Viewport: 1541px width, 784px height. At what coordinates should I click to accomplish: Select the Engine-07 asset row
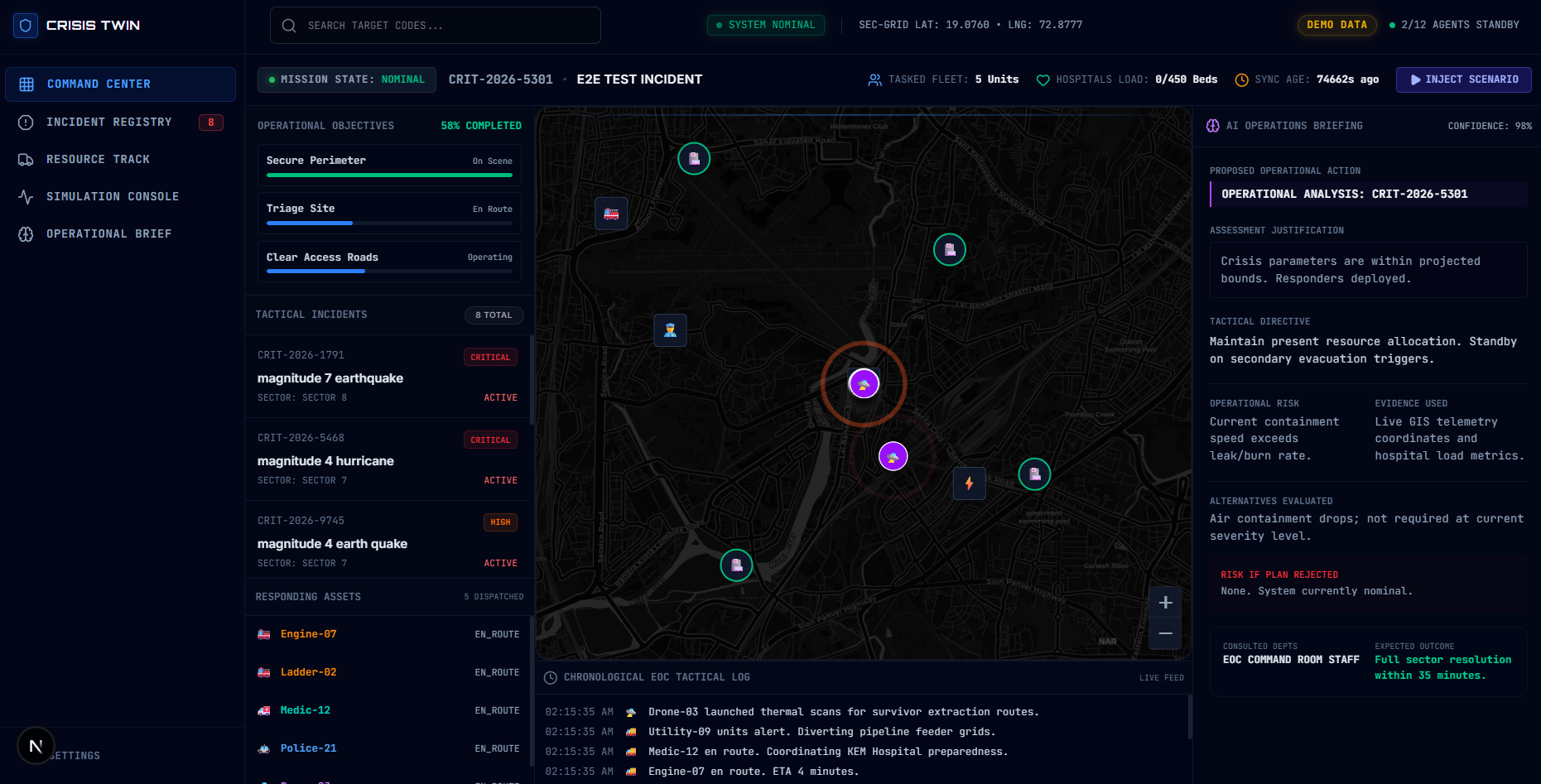pos(388,635)
